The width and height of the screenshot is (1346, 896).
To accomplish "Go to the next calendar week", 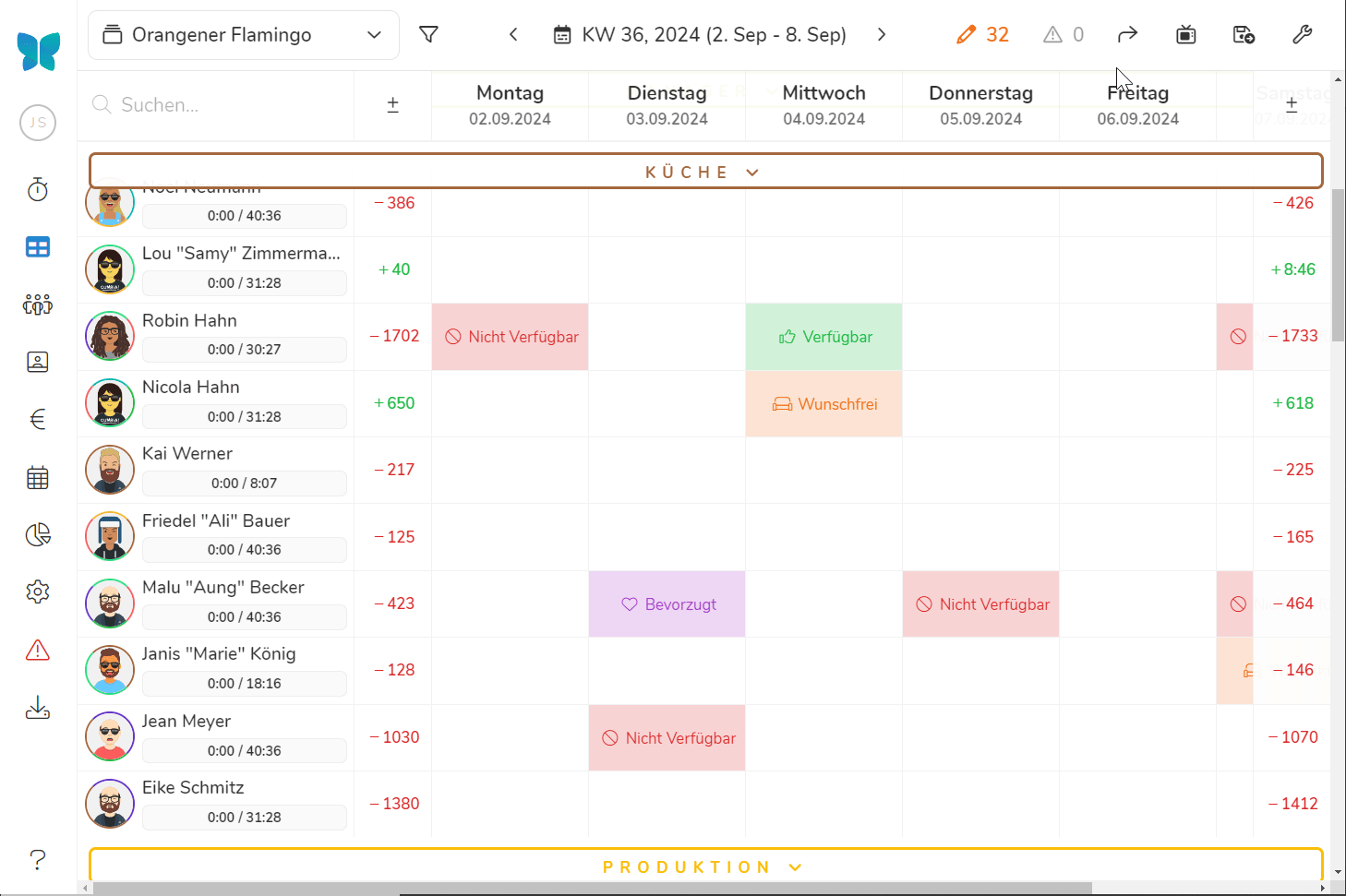I will pyautogui.click(x=882, y=35).
